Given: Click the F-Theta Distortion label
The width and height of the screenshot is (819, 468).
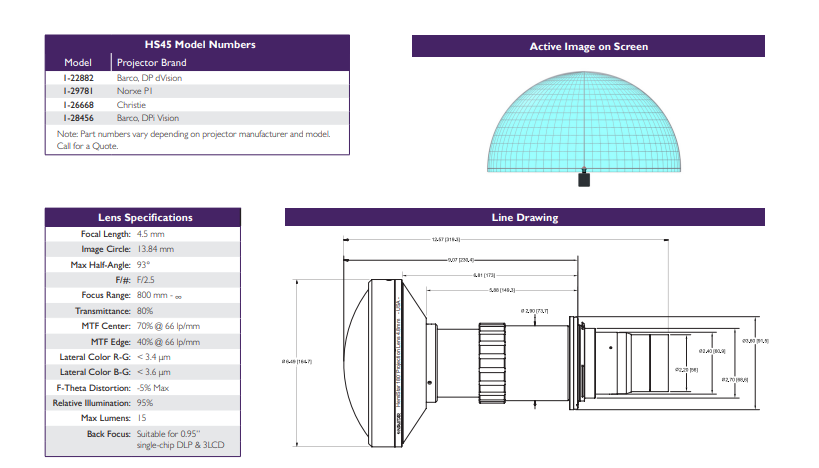Looking at the screenshot, I should tap(93, 388).
